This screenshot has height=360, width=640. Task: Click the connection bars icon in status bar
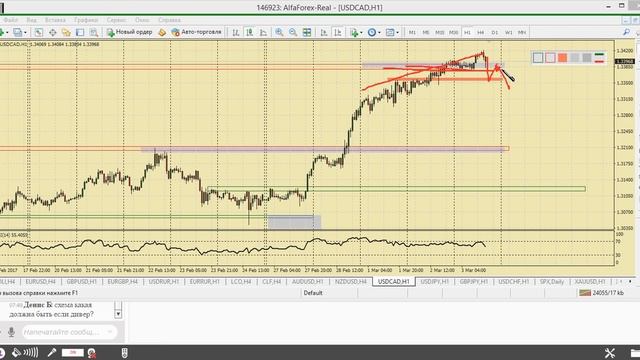tap(585, 293)
